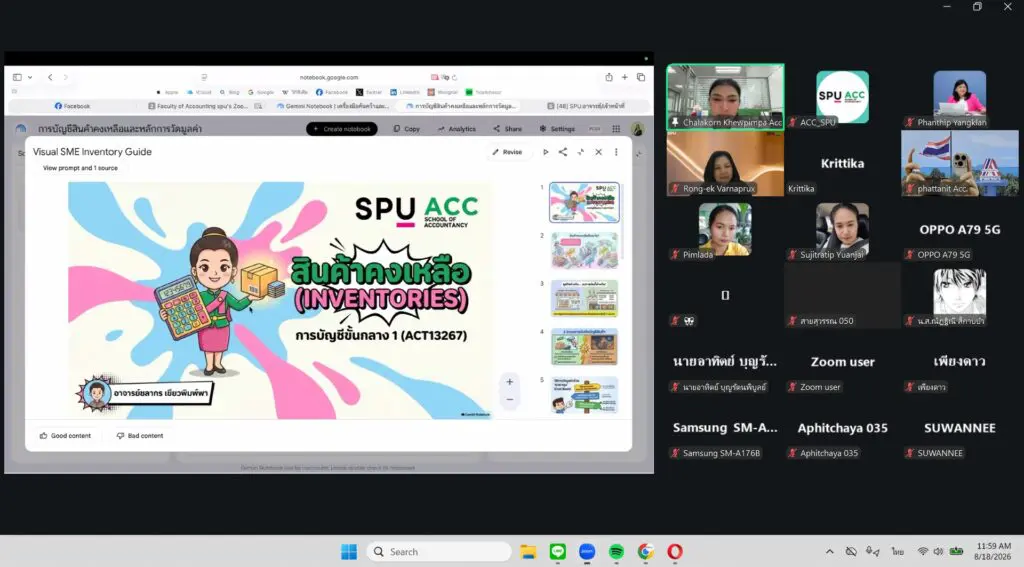Click the slide deck share icon
Image resolution: width=1024 pixels, height=567 pixels.
click(x=563, y=152)
